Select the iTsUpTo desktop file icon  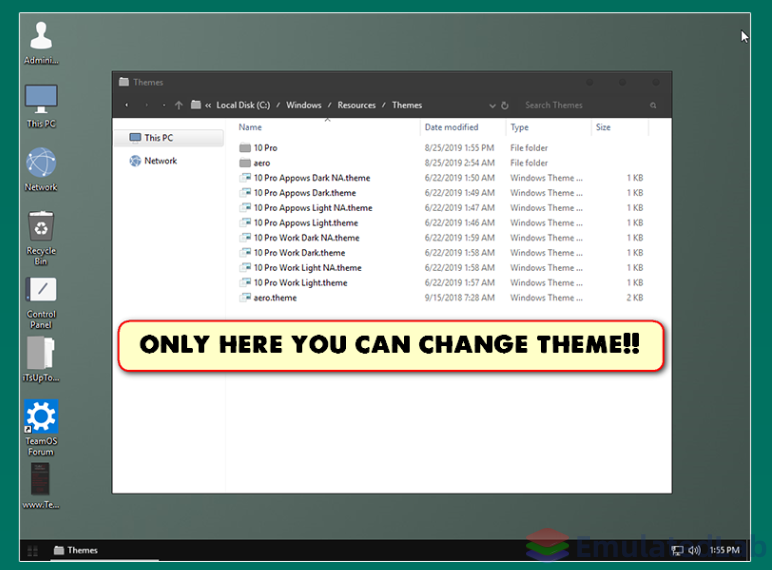coord(41,359)
